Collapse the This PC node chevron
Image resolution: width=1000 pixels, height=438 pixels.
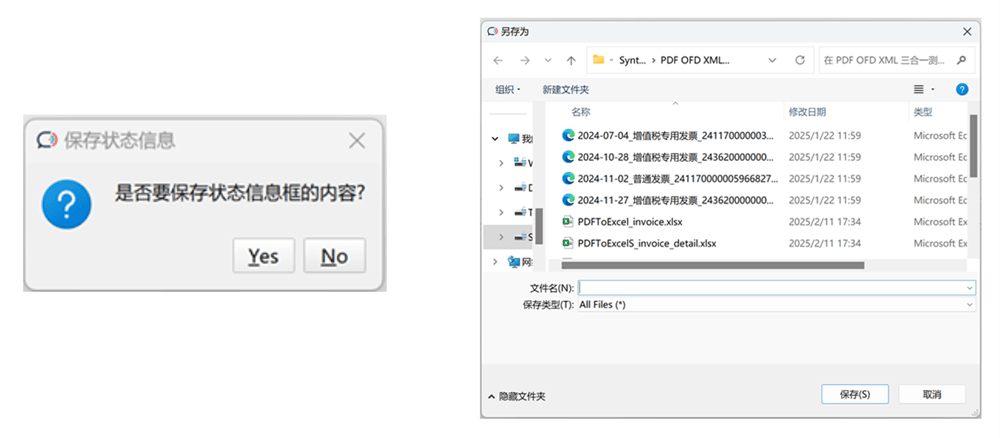click(x=495, y=138)
